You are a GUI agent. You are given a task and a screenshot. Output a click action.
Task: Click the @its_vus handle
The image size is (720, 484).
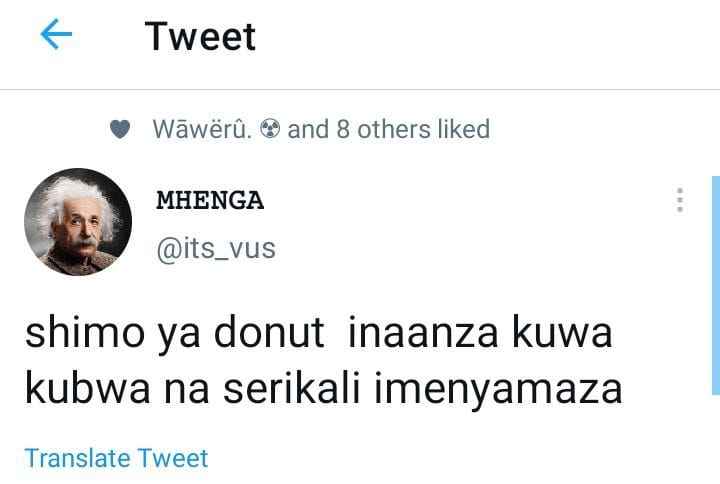coord(215,246)
